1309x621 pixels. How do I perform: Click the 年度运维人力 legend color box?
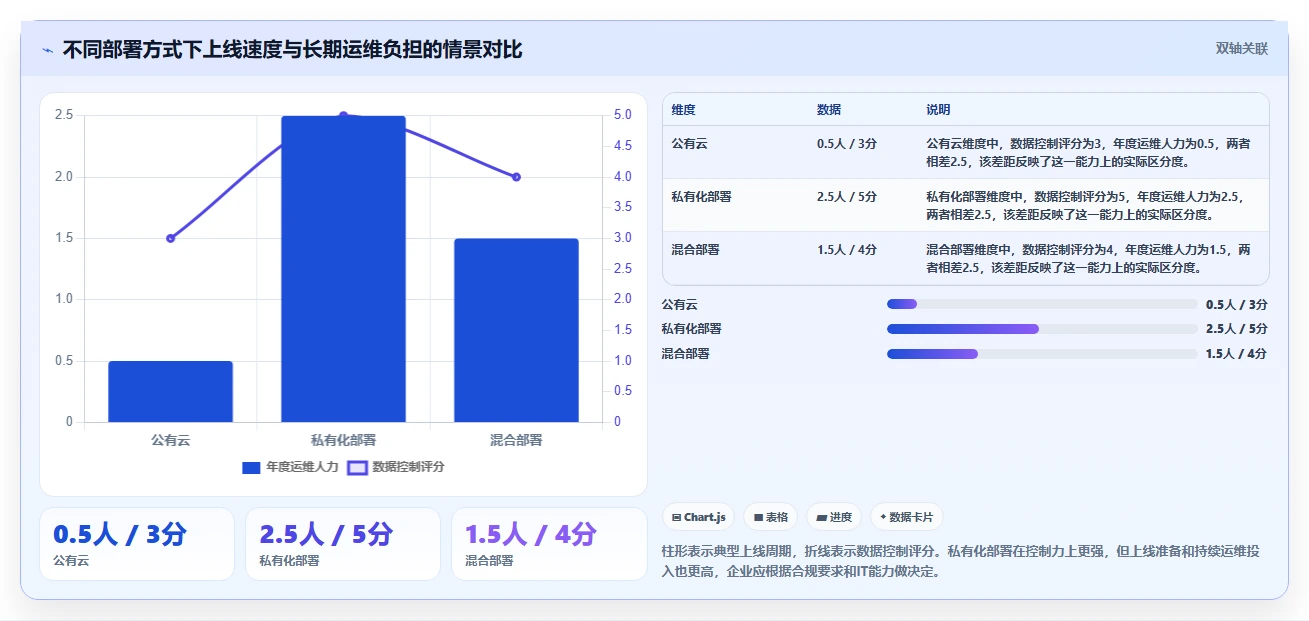(x=251, y=467)
